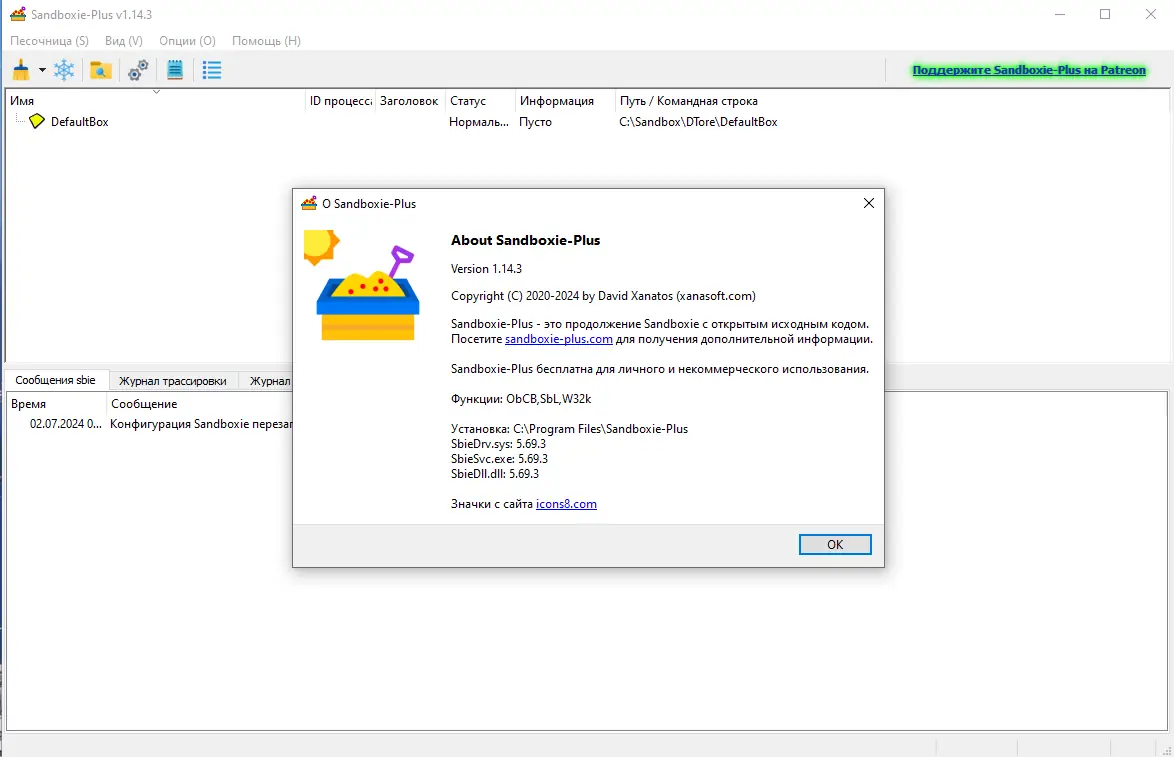This screenshot has height=757, width=1174.
Task: Click the snowflake icon in the toolbar
Action: pyautogui.click(x=64, y=70)
